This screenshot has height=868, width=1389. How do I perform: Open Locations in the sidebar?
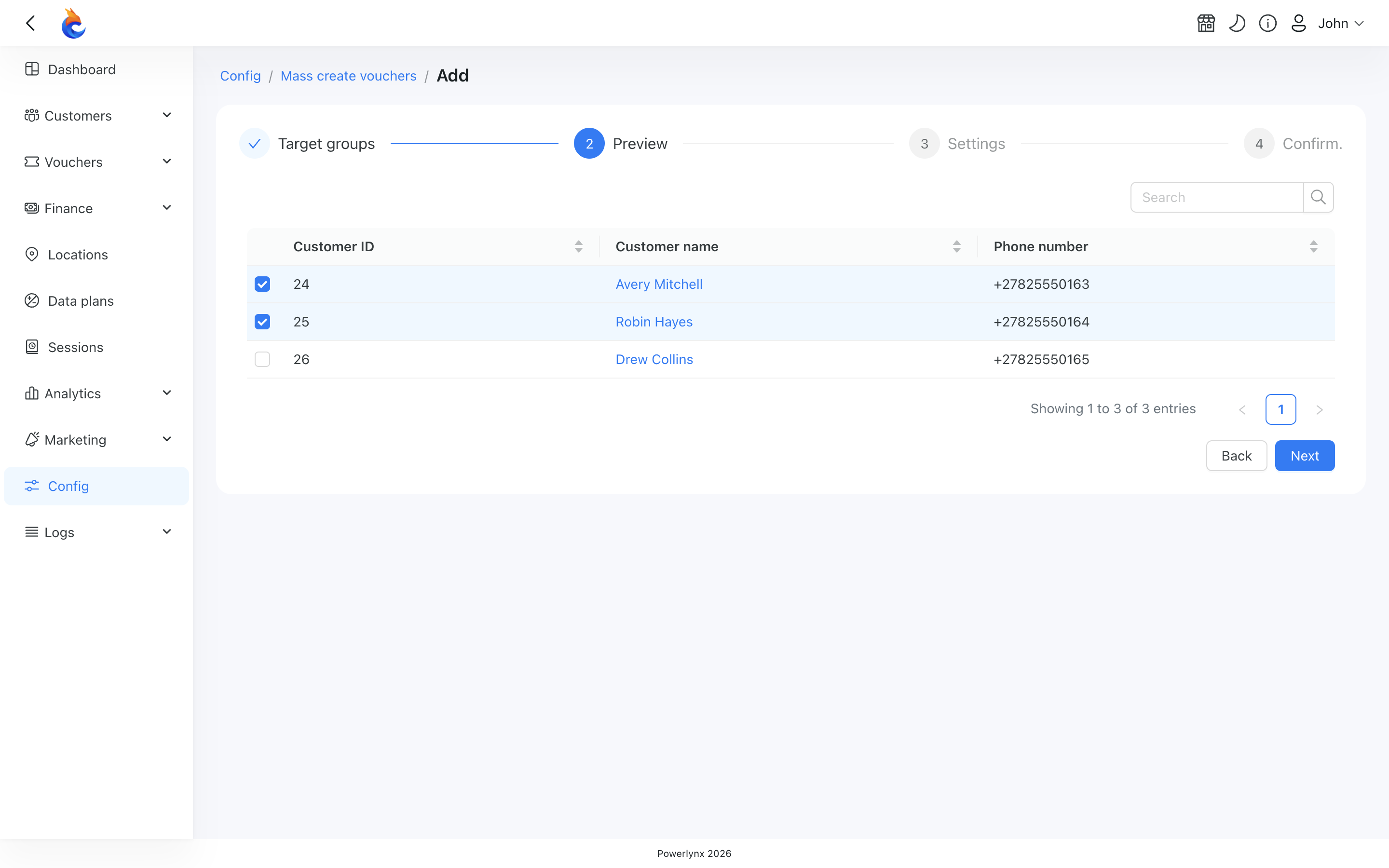tap(96, 255)
